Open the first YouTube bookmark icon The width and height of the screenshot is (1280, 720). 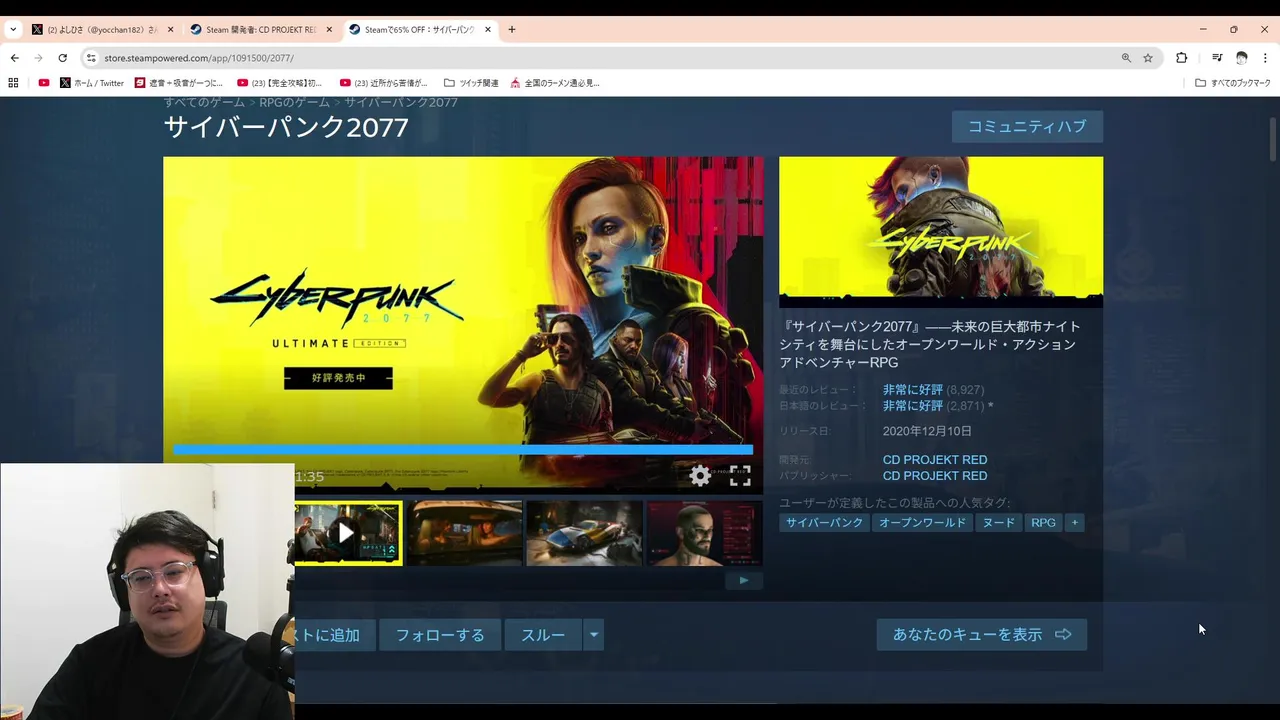(x=44, y=83)
